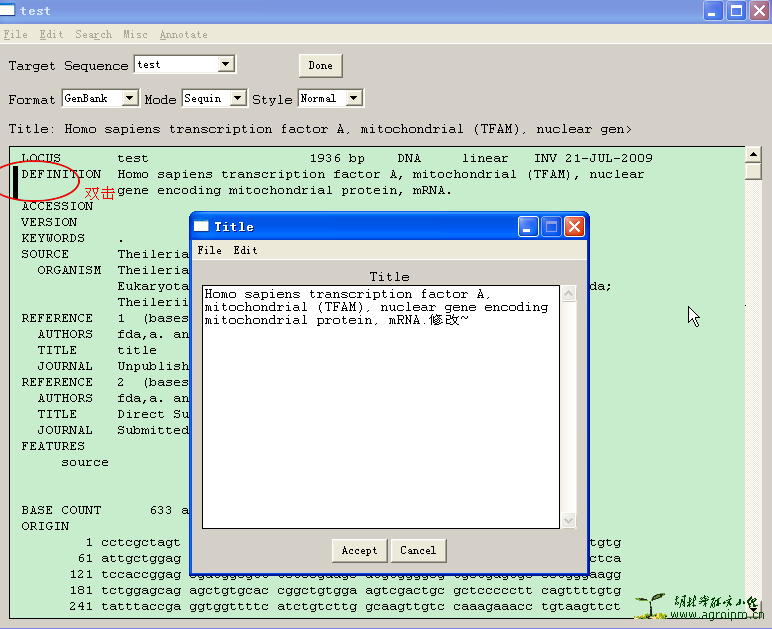Open File menu in Title dialog
The width and height of the screenshot is (772, 629).
point(209,250)
